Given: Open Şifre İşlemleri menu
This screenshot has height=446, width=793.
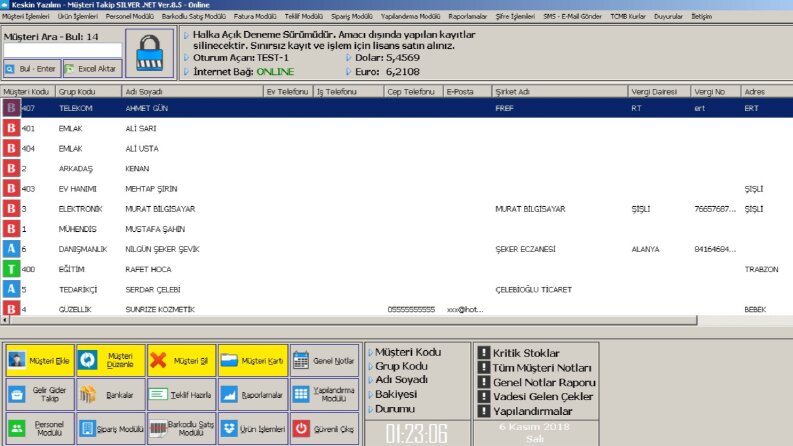Looking at the screenshot, I should click(x=515, y=16).
